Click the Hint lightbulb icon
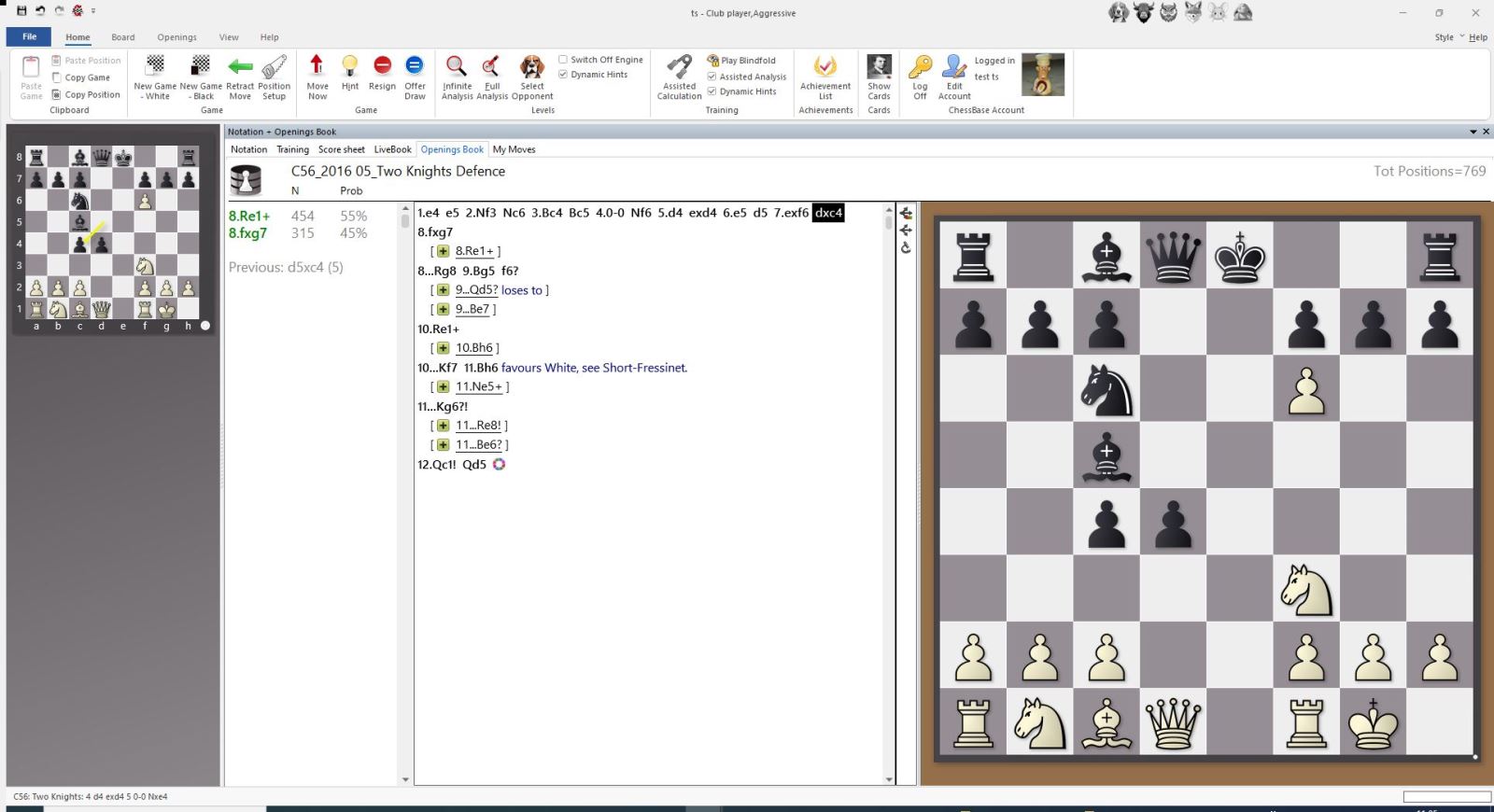 click(349, 67)
